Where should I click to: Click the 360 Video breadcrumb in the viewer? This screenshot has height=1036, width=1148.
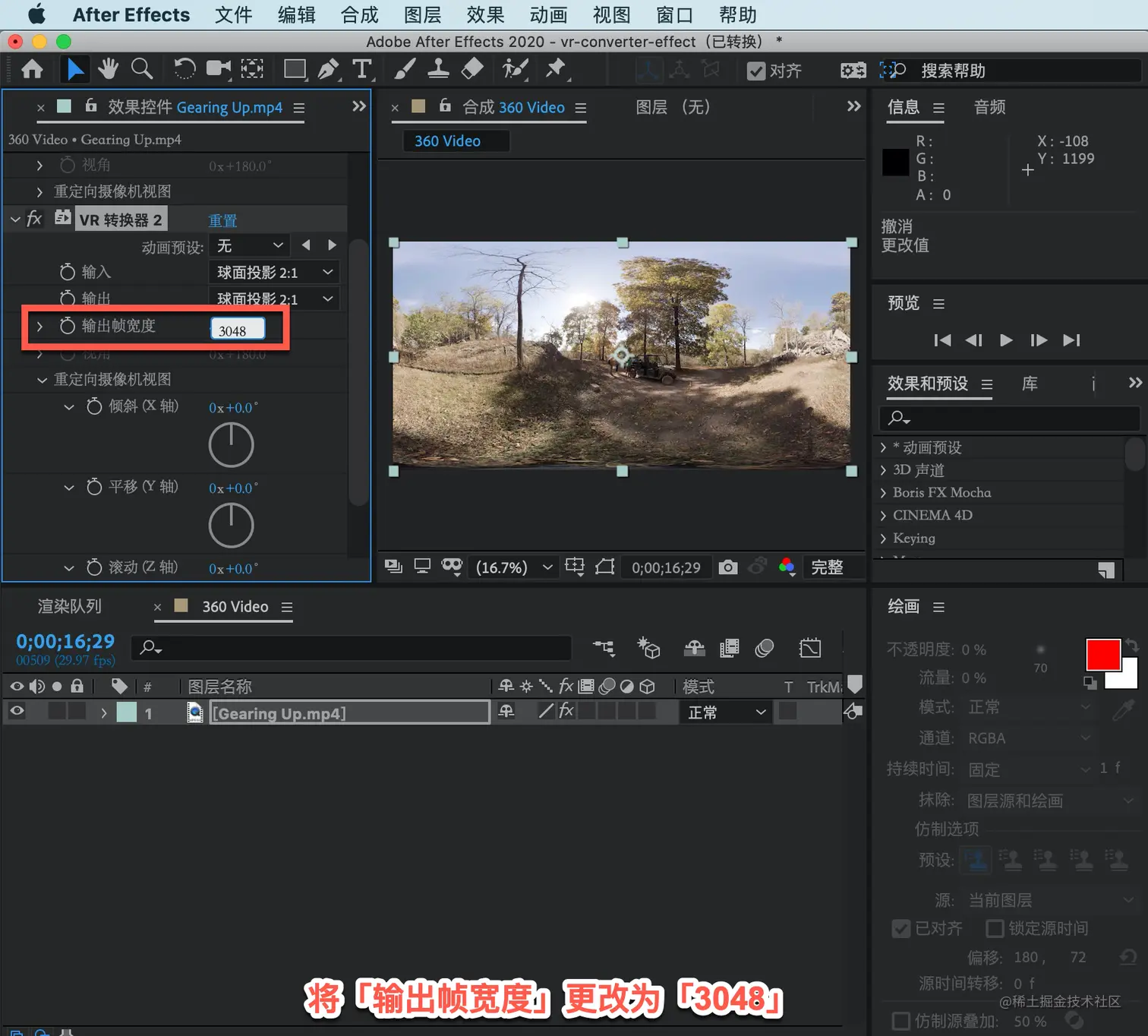(447, 141)
